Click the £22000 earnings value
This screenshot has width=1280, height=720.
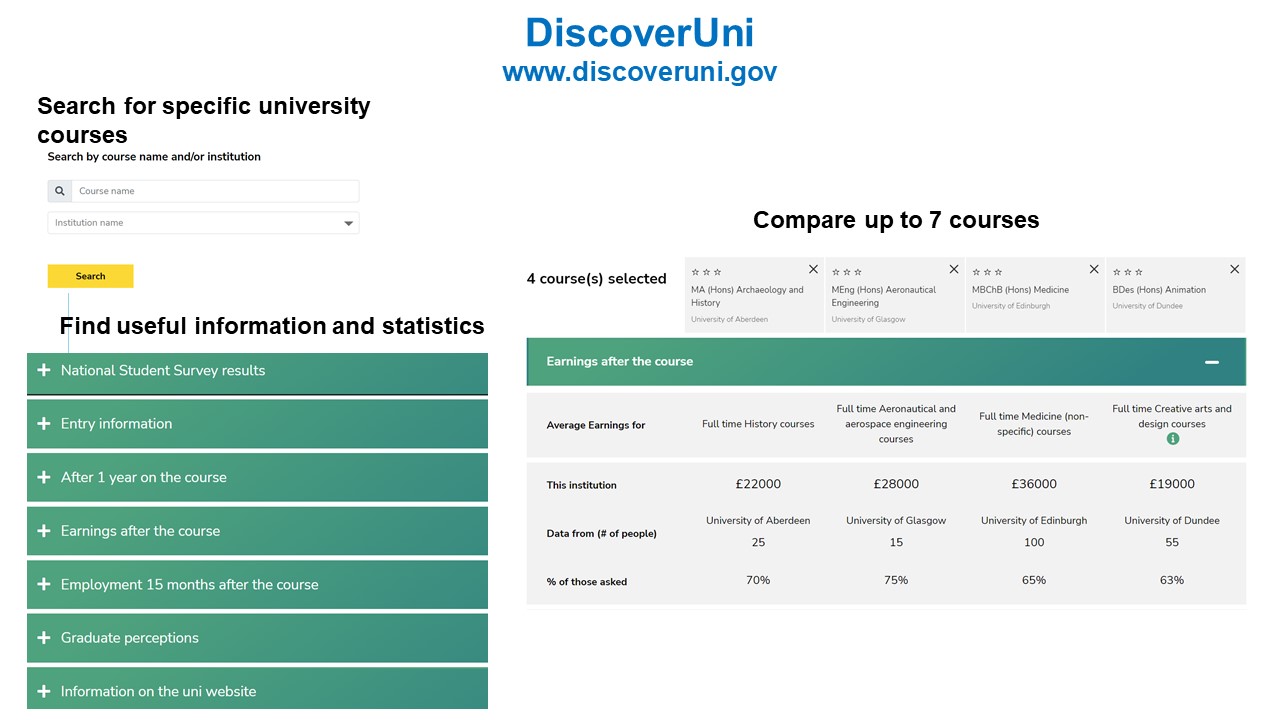coord(758,484)
